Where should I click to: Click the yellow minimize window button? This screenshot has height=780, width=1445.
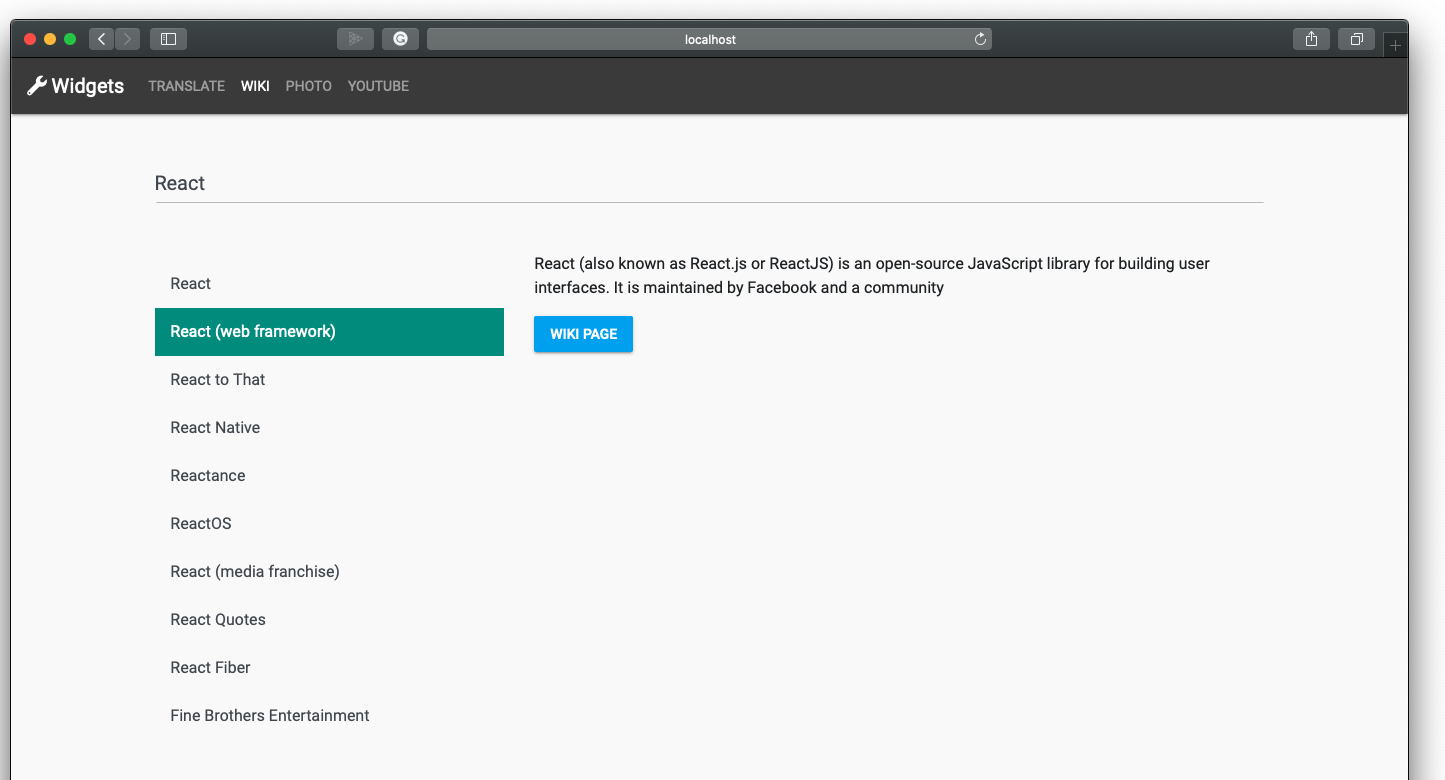point(50,39)
